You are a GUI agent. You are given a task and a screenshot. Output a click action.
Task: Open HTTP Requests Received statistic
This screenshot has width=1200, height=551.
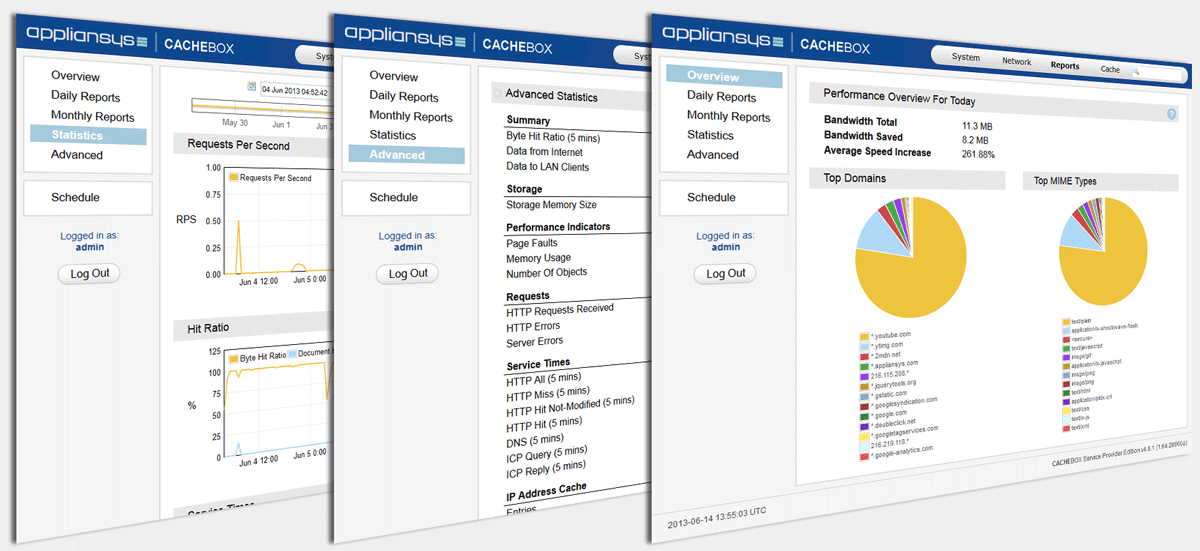pyautogui.click(x=560, y=310)
